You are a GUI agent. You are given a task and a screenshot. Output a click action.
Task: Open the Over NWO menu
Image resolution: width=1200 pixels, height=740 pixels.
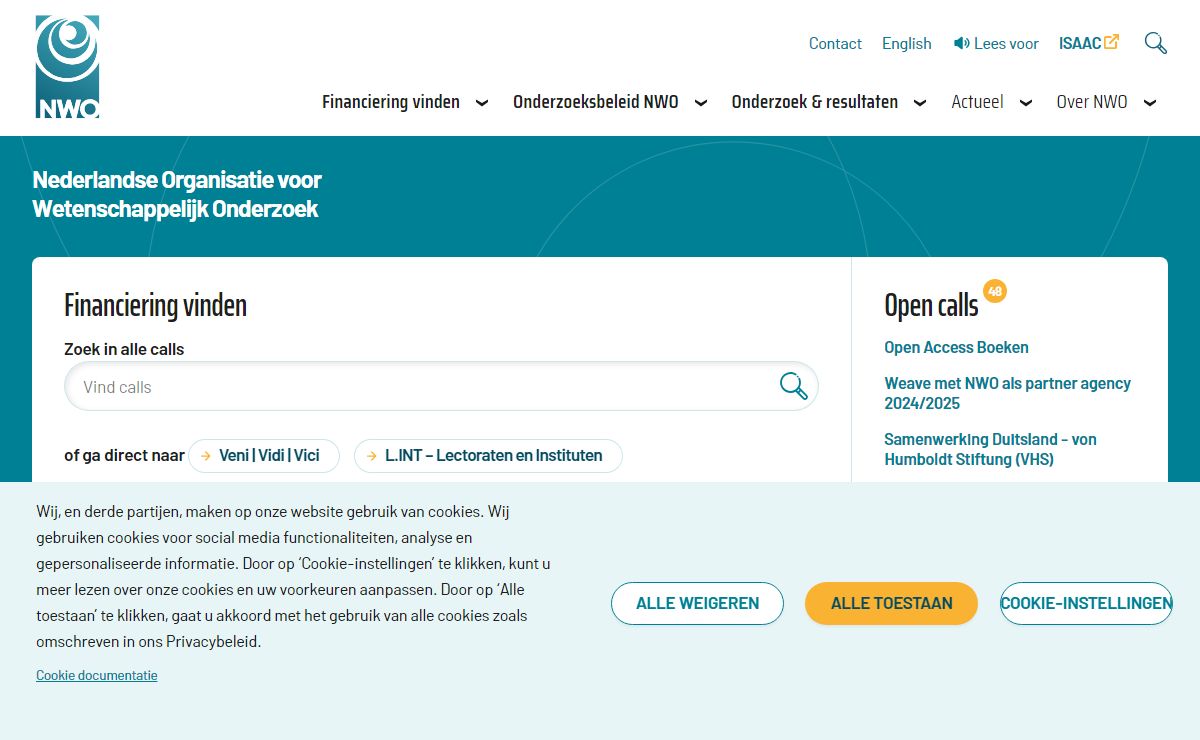pos(1092,102)
